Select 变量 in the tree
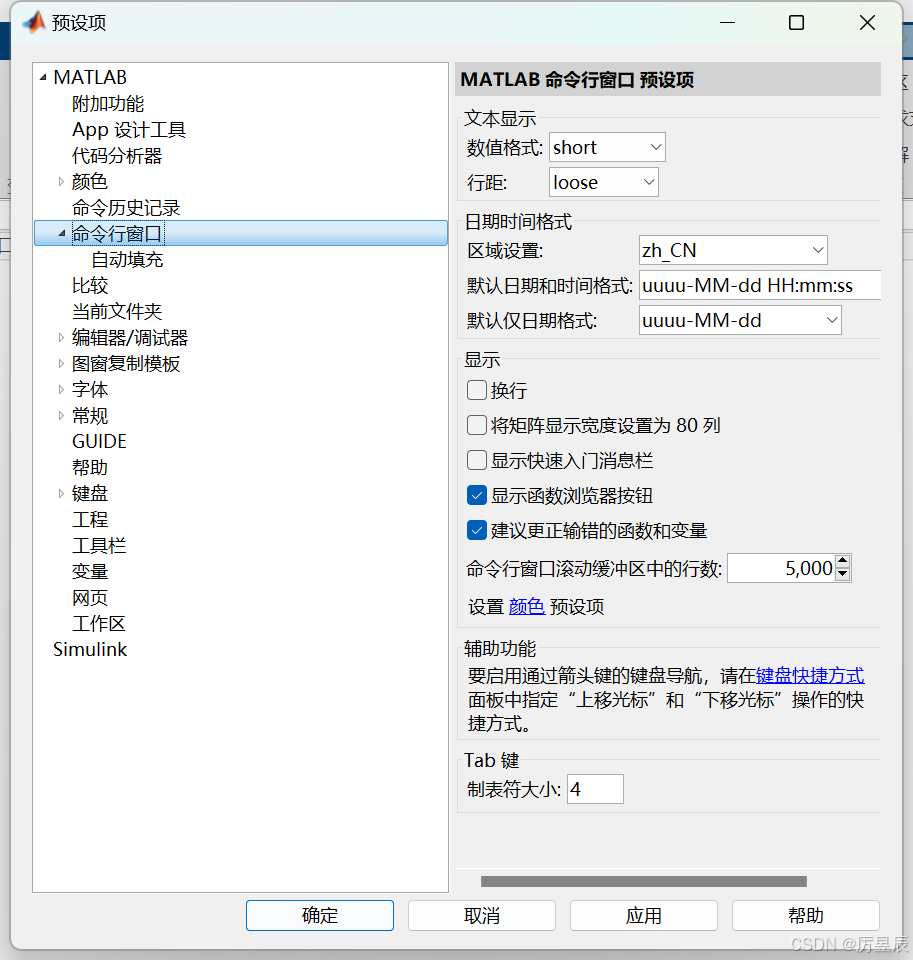This screenshot has width=913, height=960. (90, 572)
